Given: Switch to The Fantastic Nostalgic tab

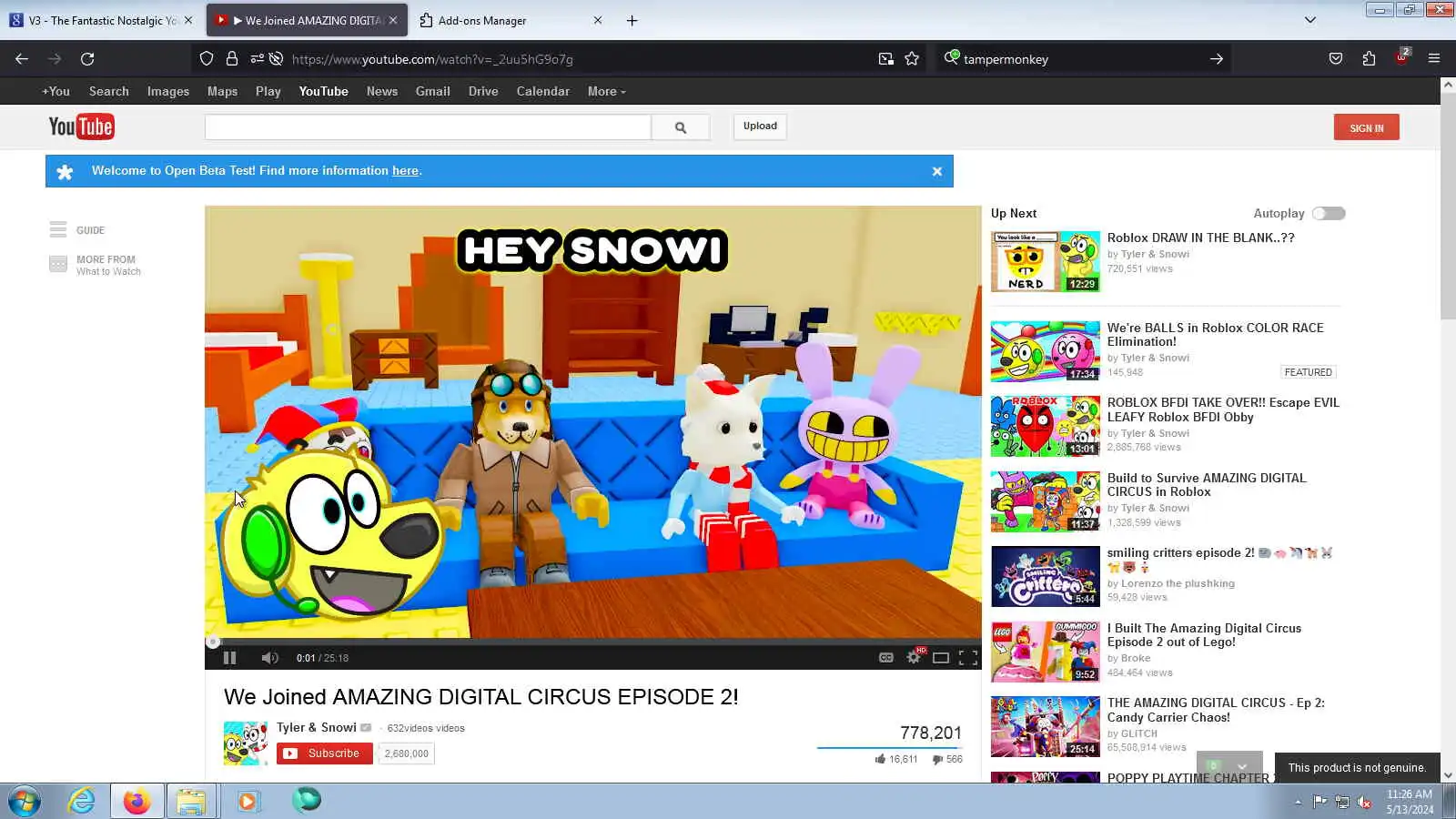Looking at the screenshot, I should pos(100,20).
